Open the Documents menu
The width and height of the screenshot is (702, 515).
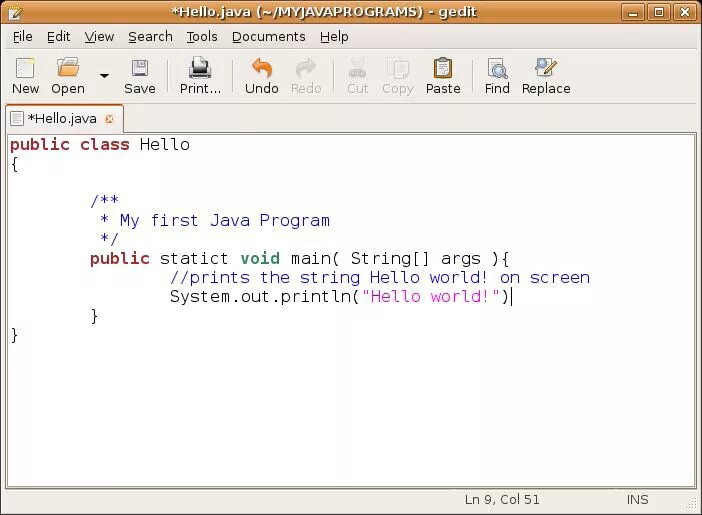[269, 37]
